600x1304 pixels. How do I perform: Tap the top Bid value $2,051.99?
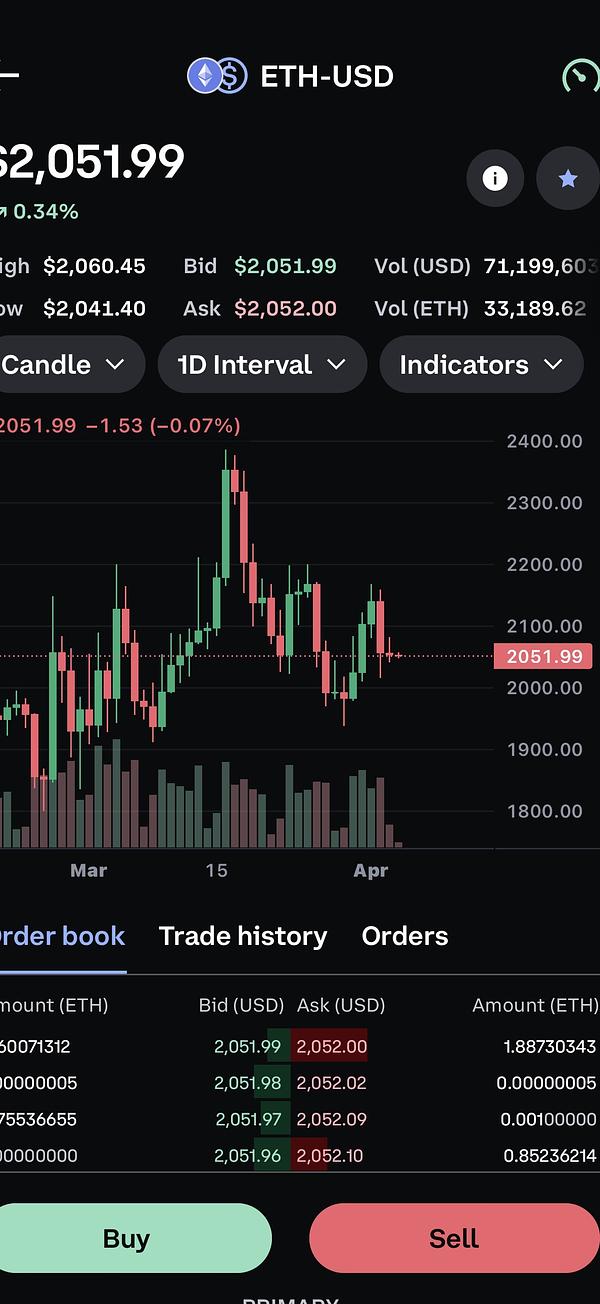[x=285, y=266]
